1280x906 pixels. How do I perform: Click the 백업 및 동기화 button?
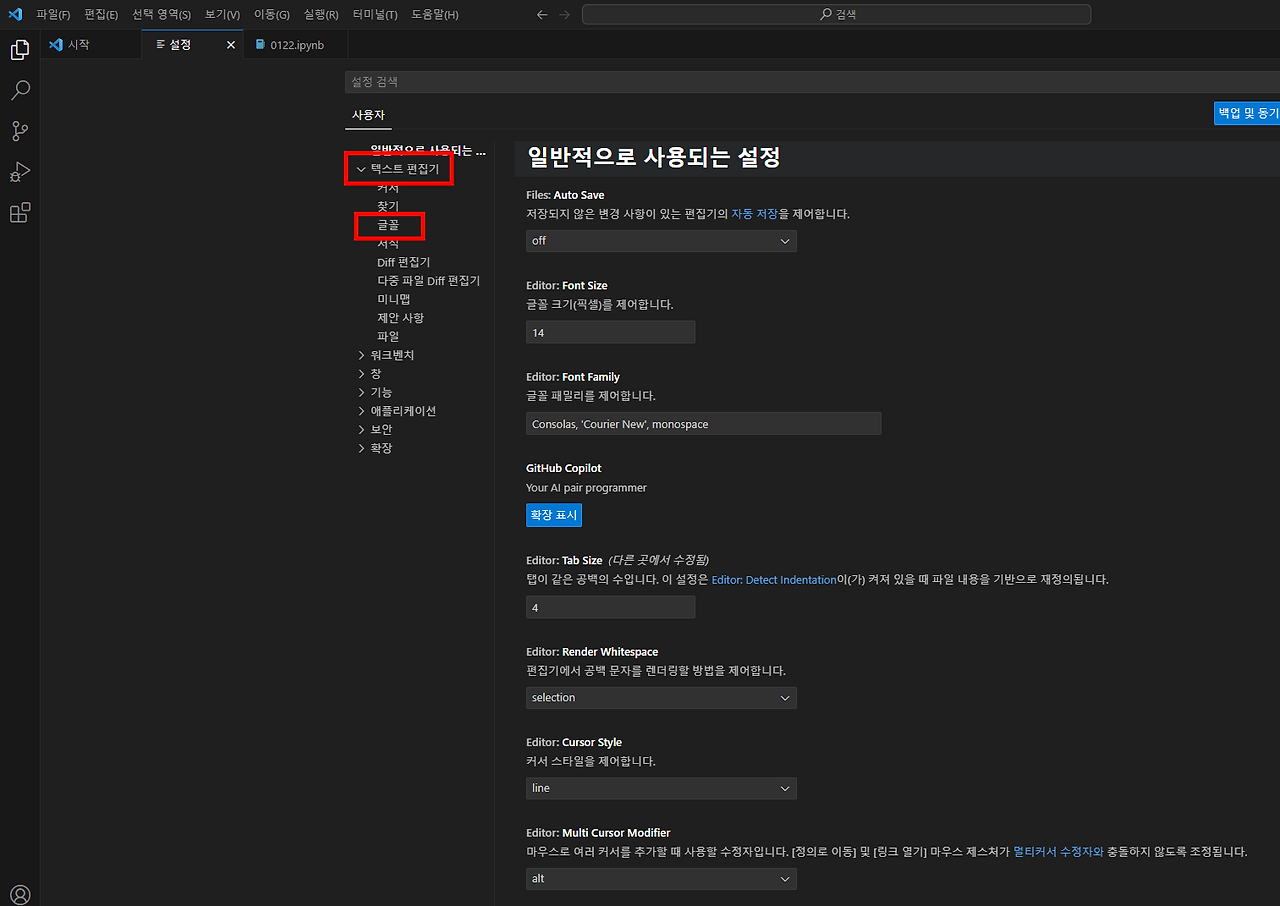click(1248, 113)
